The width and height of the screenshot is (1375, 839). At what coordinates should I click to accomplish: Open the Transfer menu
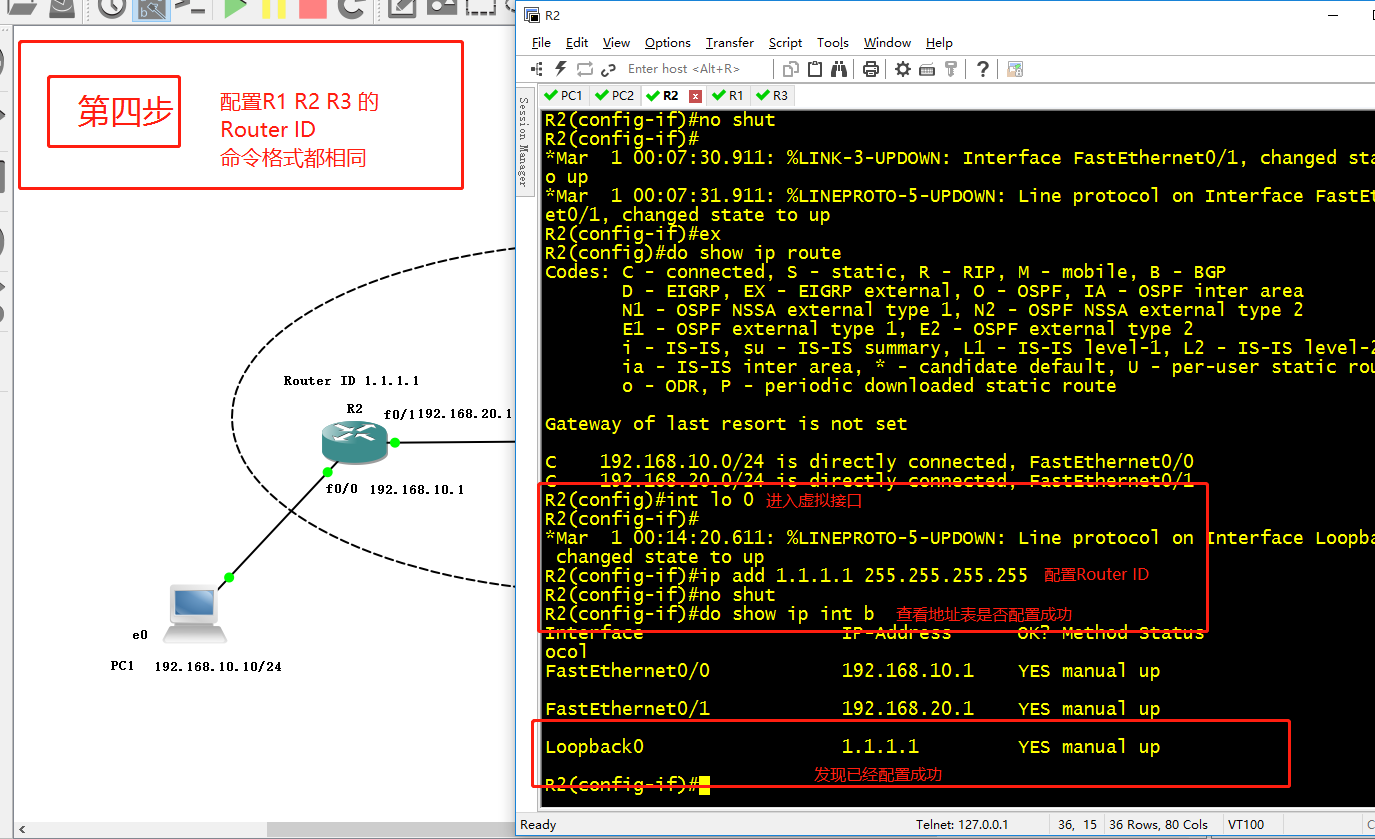coord(729,43)
